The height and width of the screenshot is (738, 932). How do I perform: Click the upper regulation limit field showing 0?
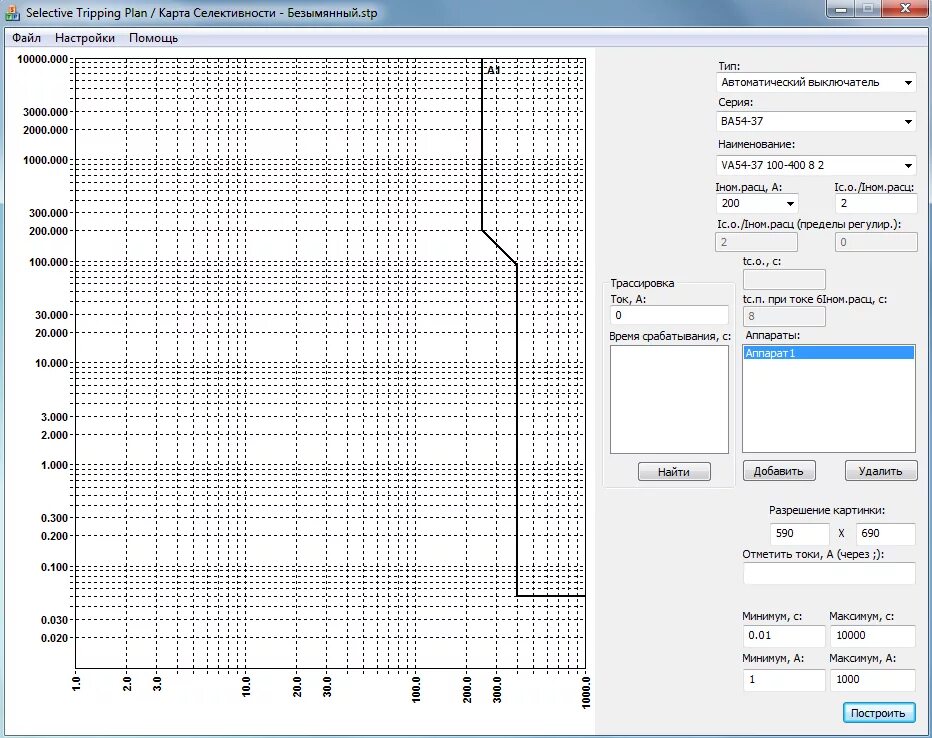pyautogui.click(x=876, y=242)
